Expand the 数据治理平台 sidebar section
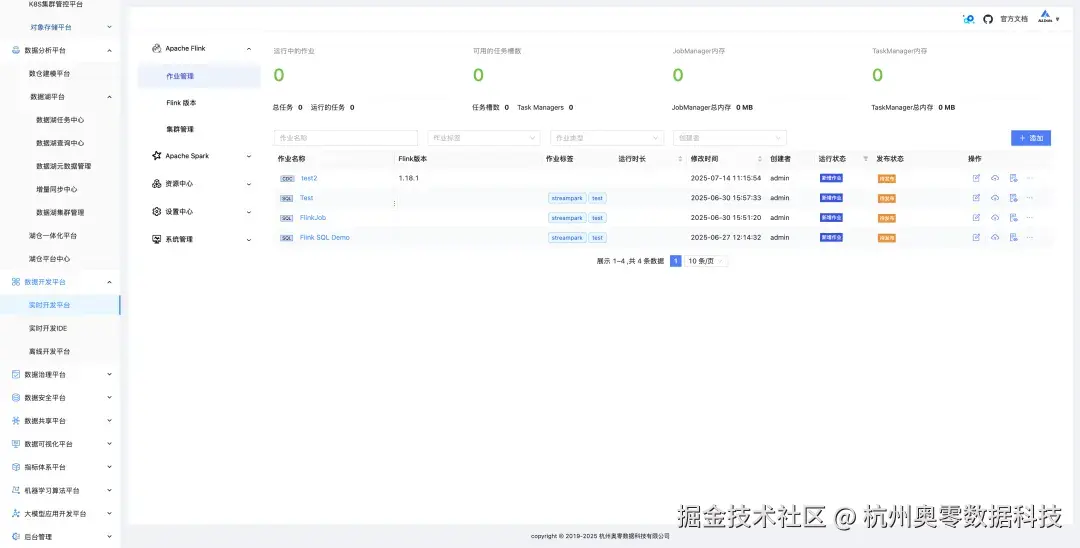The image size is (1080, 548). click(x=109, y=375)
